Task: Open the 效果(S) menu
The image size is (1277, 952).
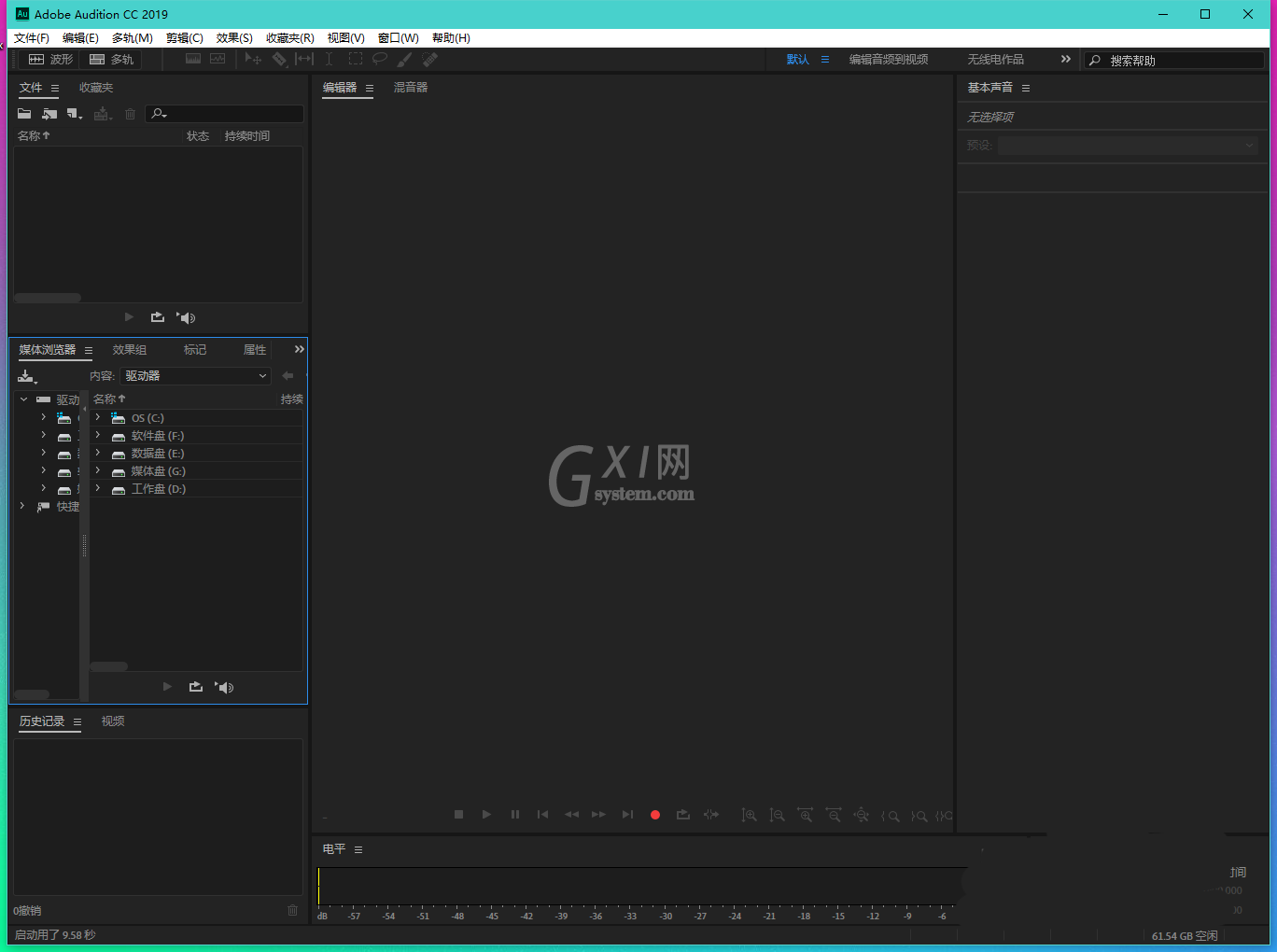Action: click(234, 38)
